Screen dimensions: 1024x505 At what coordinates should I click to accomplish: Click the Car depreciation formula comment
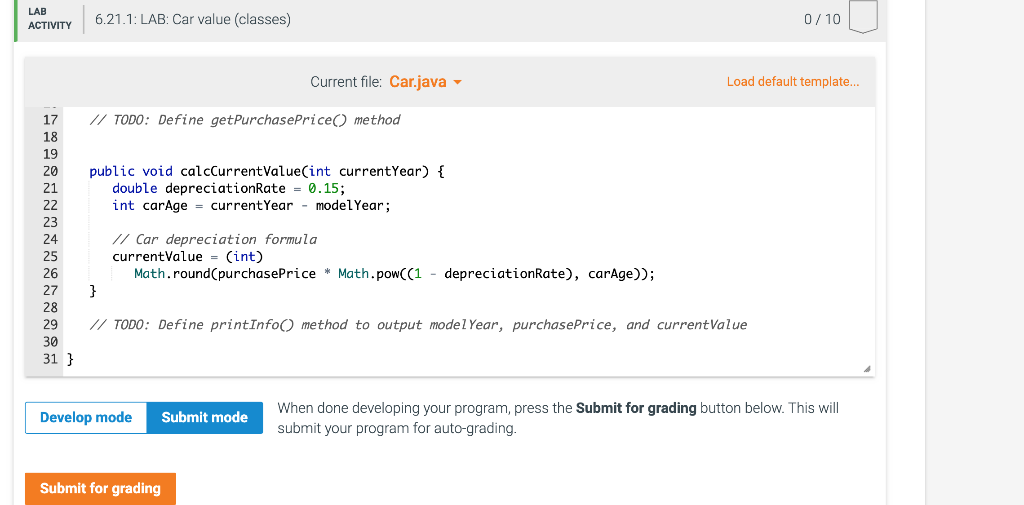click(x=214, y=239)
